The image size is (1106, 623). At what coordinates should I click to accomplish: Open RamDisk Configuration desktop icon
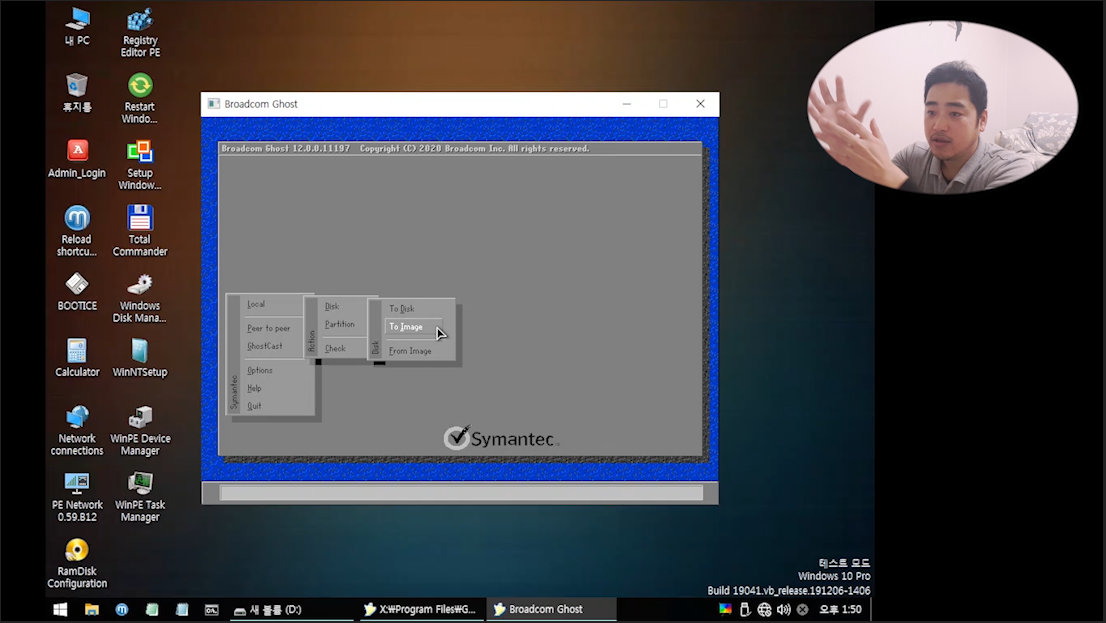[77, 563]
